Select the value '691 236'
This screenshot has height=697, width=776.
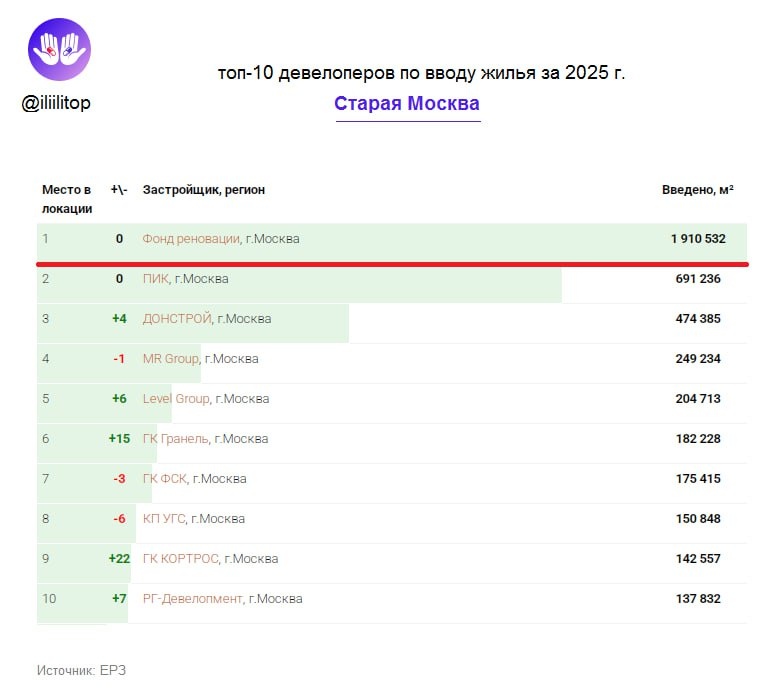(698, 279)
